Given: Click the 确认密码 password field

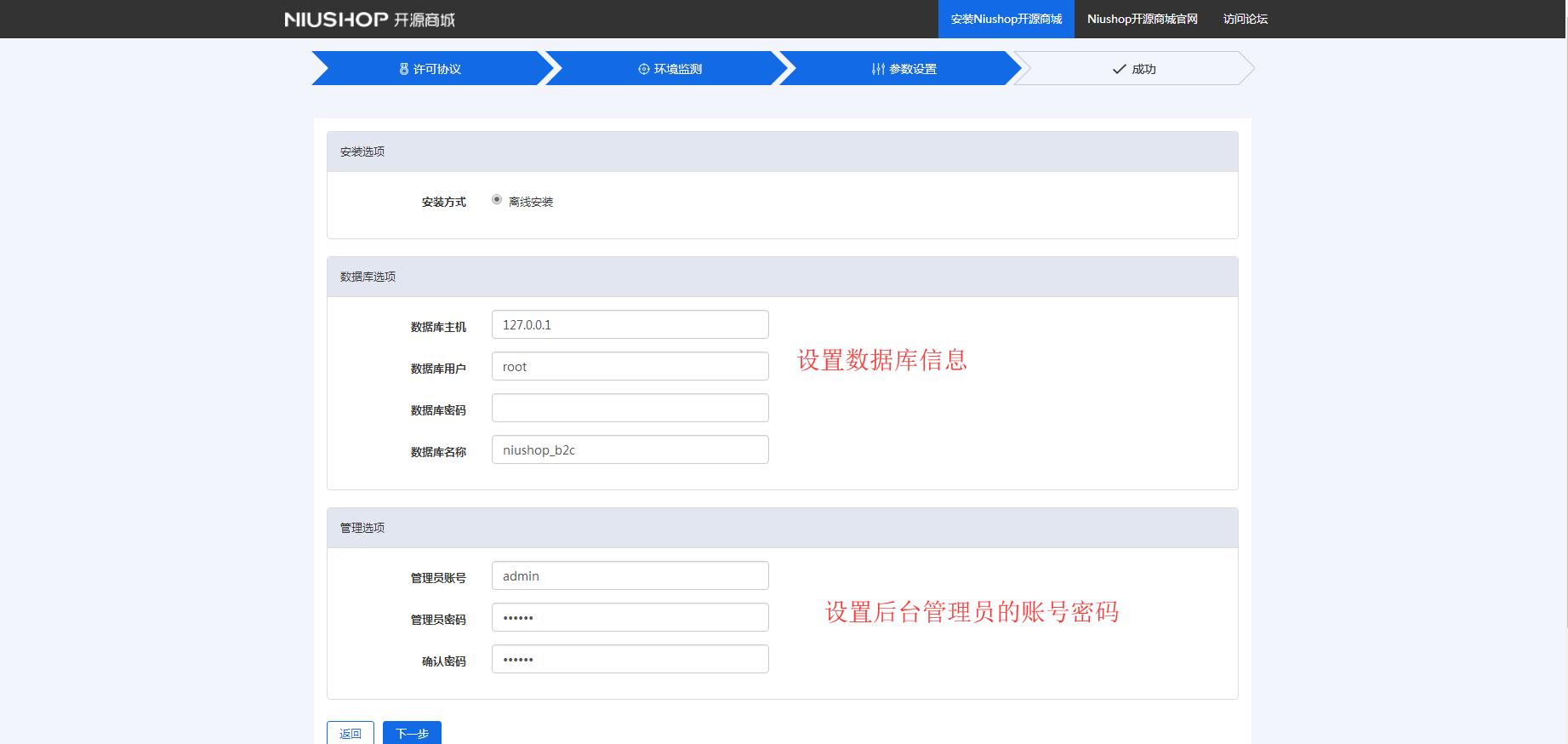Looking at the screenshot, I should pyautogui.click(x=630, y=659).
